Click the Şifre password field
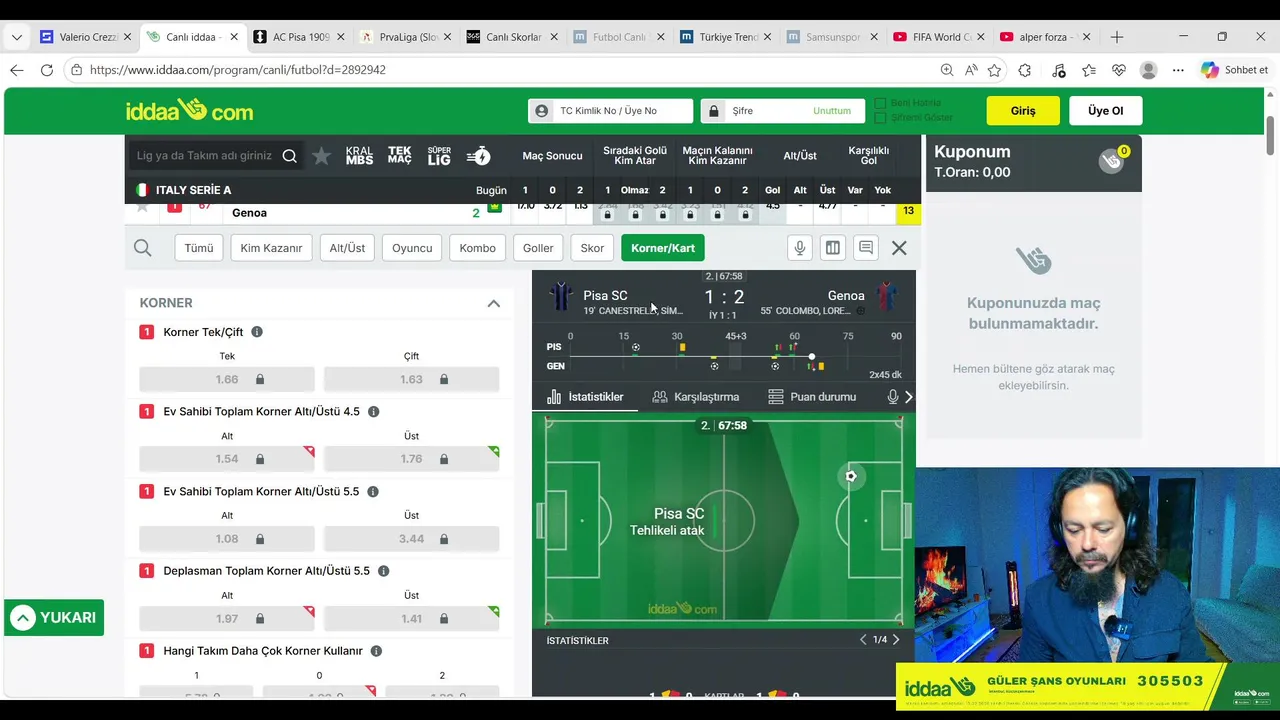The image size is (1280, 720). [x=783, y=111]
